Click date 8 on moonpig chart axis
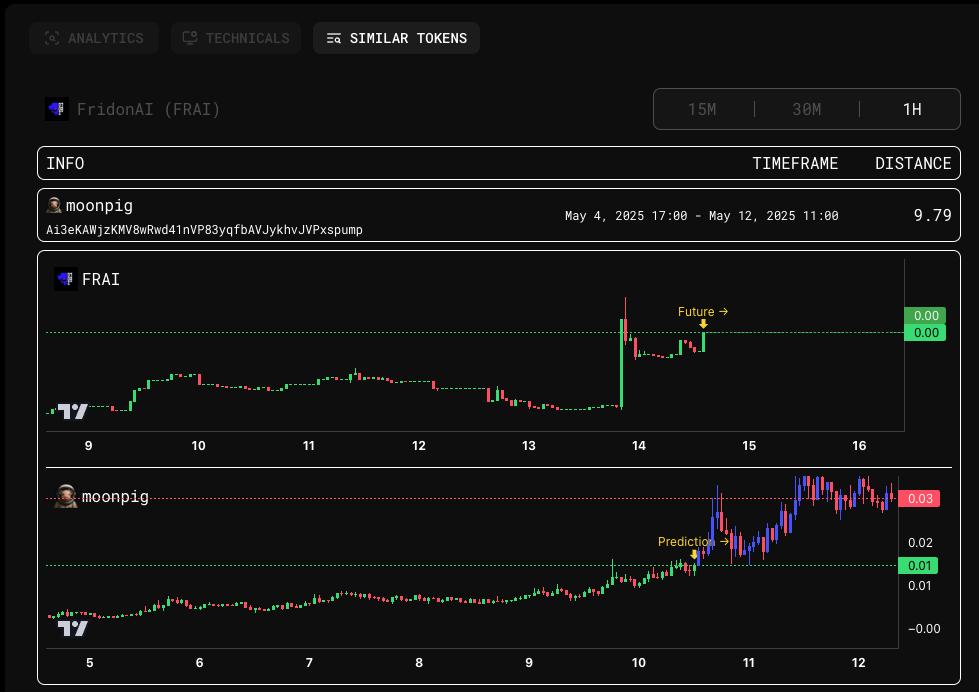 click(x=419, y=663)
